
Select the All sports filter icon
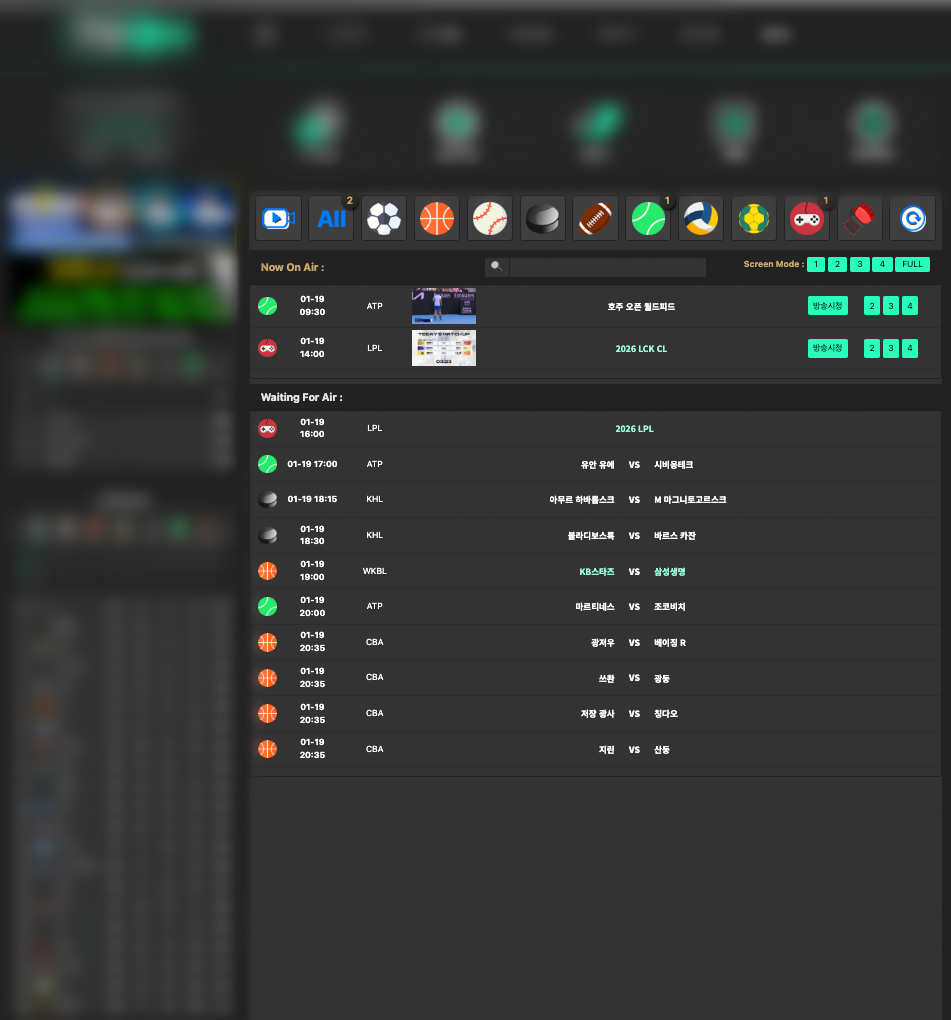click(331, 218)
